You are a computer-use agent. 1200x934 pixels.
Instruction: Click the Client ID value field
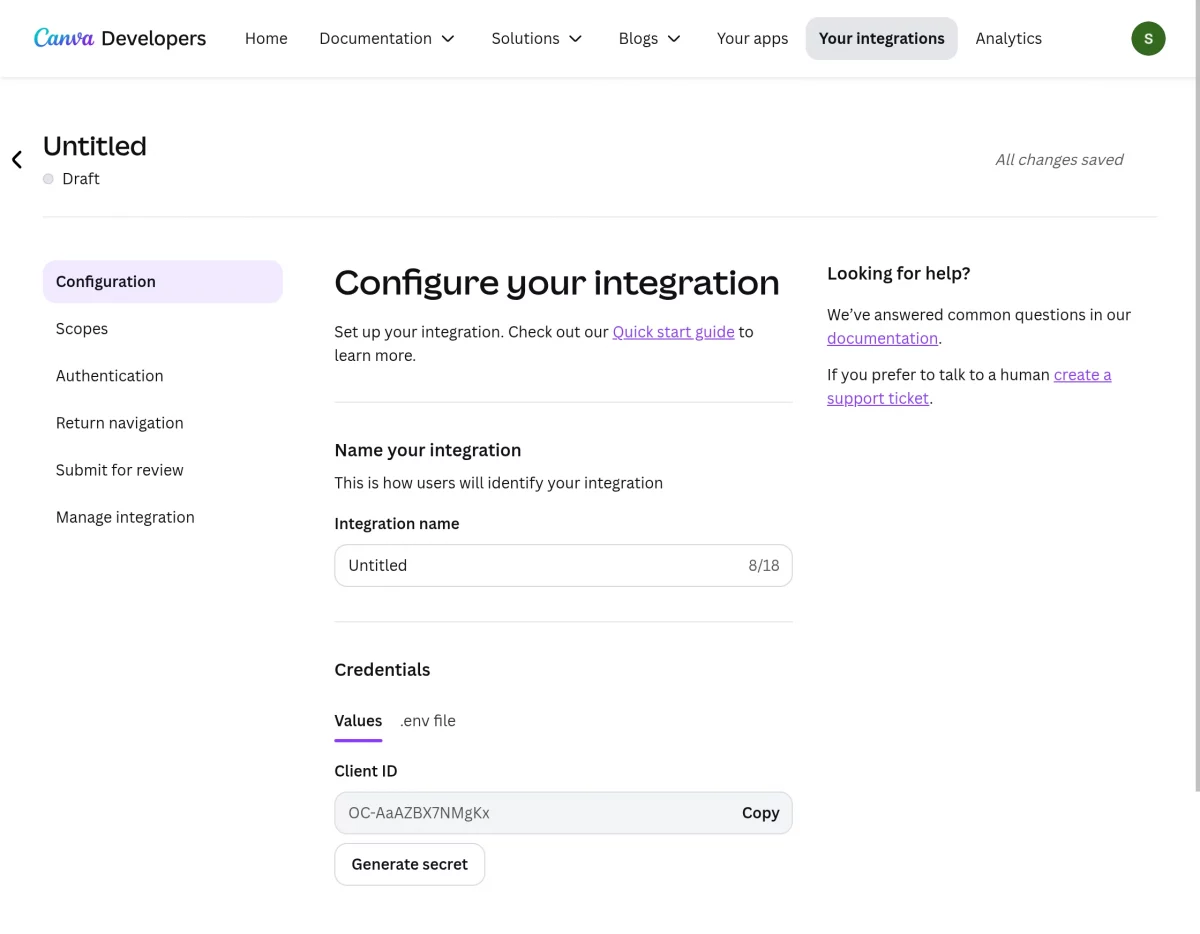563,813
